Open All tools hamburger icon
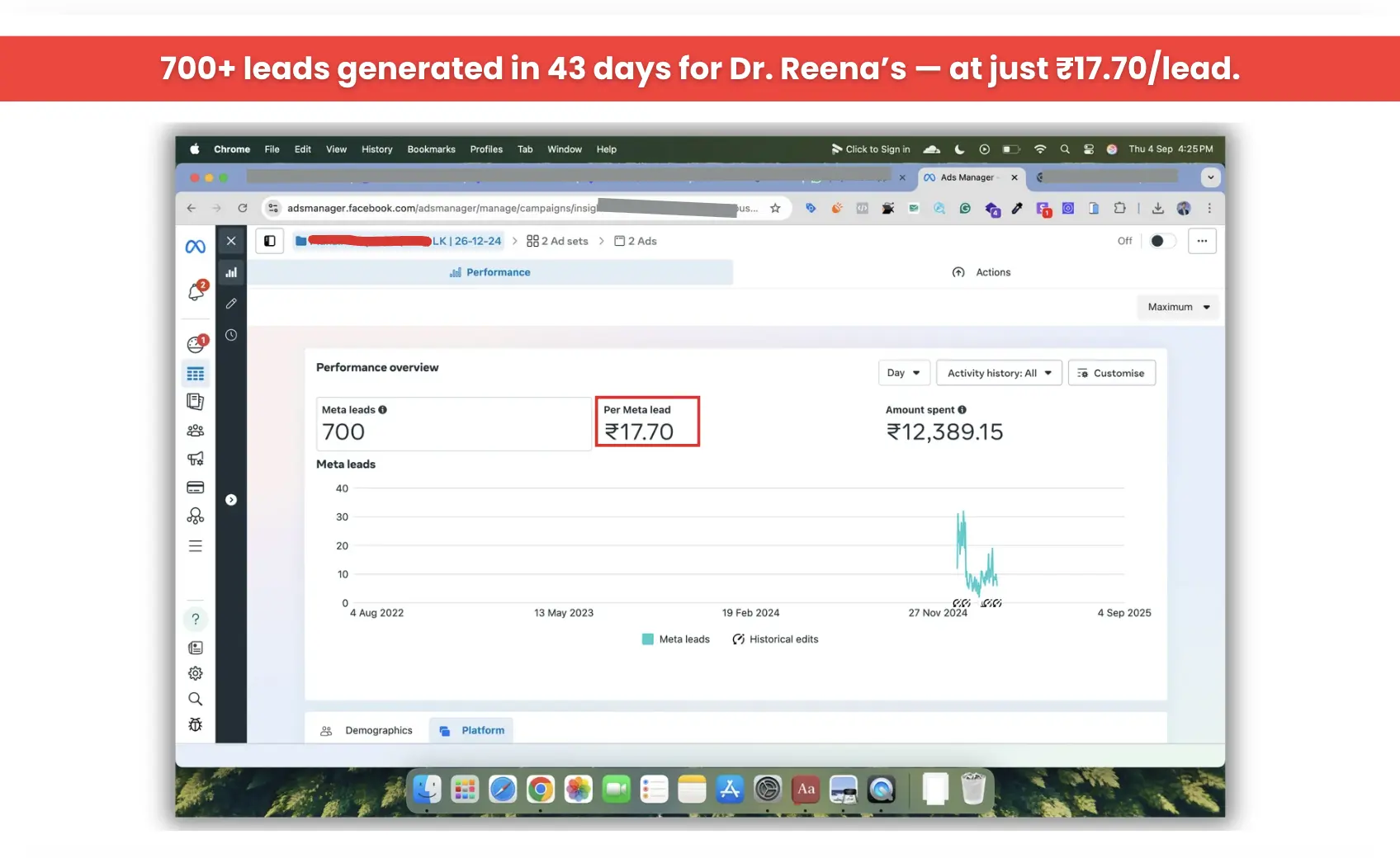 pyautogui.click(x=196, y=546)
